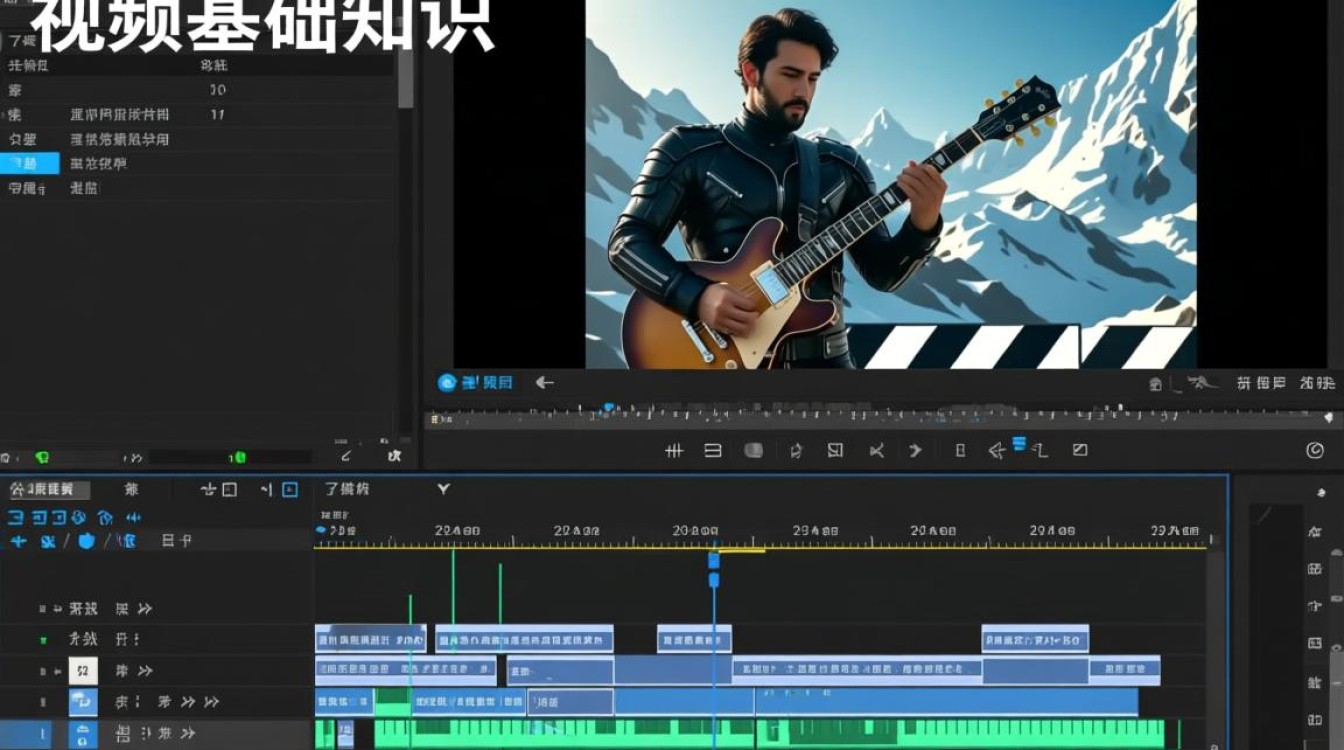Screen dimensions: 1344x750
Task: Click the triple vertical bars icon in preview controls
Action: (x=674, y=451)
